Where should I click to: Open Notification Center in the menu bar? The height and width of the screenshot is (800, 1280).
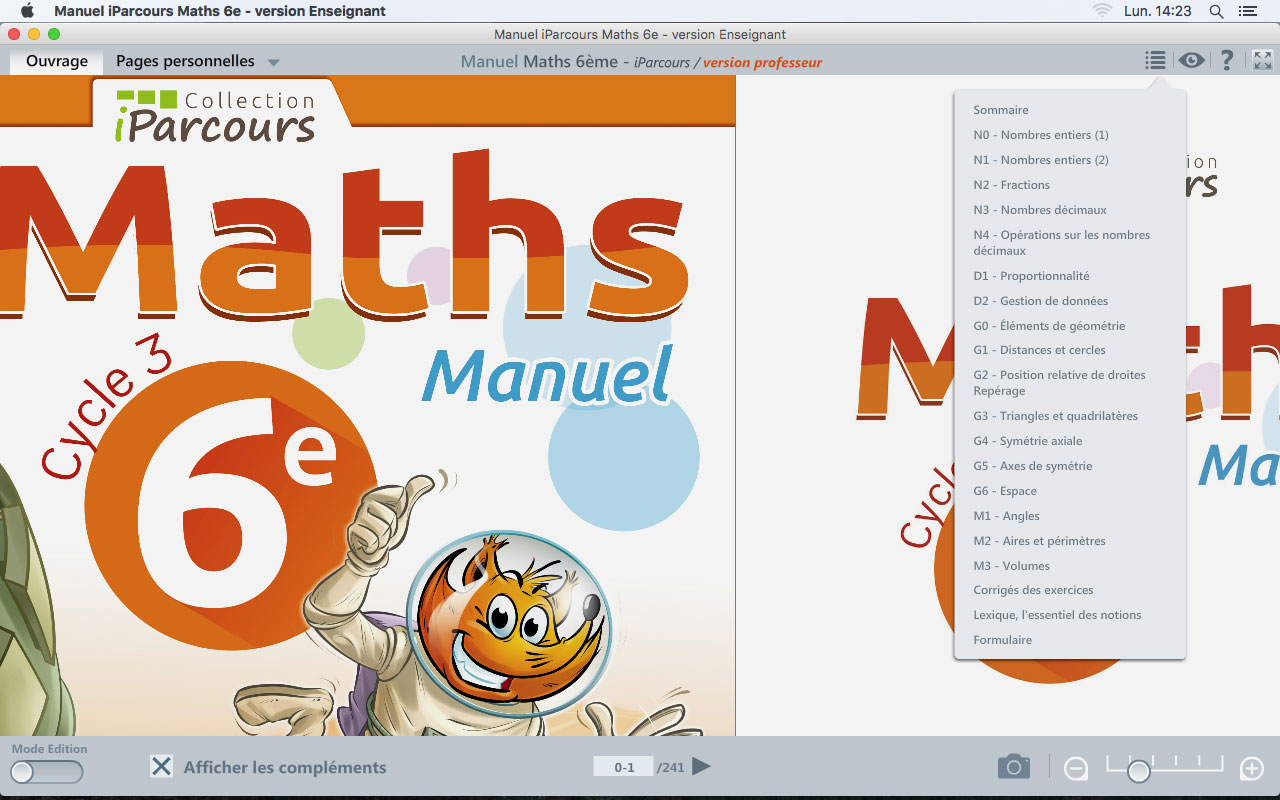click(1247, 11)
